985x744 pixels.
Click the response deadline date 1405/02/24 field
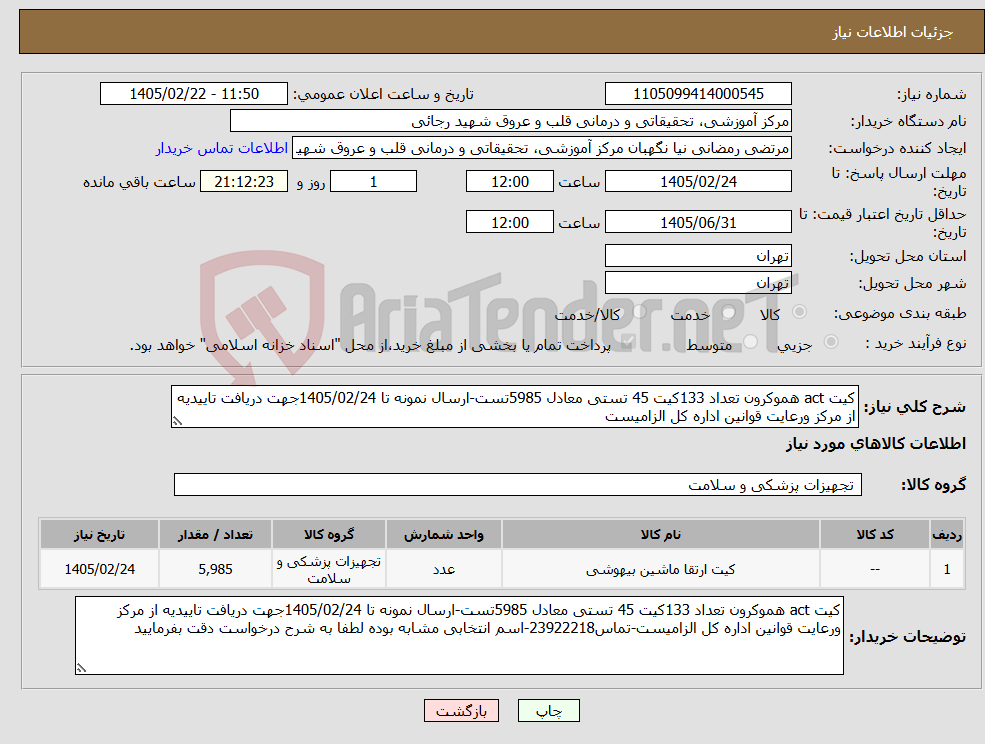point(698,182)
